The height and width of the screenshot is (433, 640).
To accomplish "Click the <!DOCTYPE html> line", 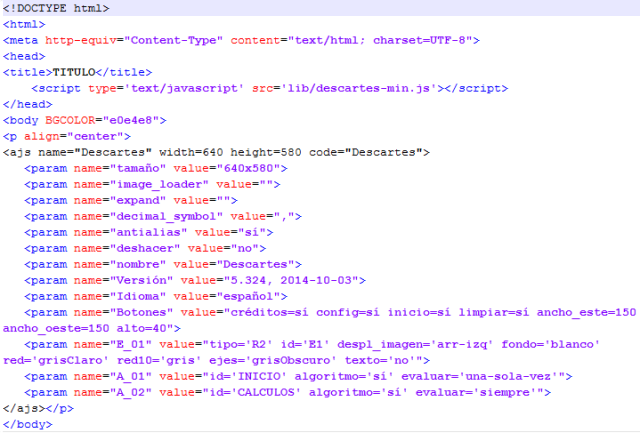I will click(56, 8).
